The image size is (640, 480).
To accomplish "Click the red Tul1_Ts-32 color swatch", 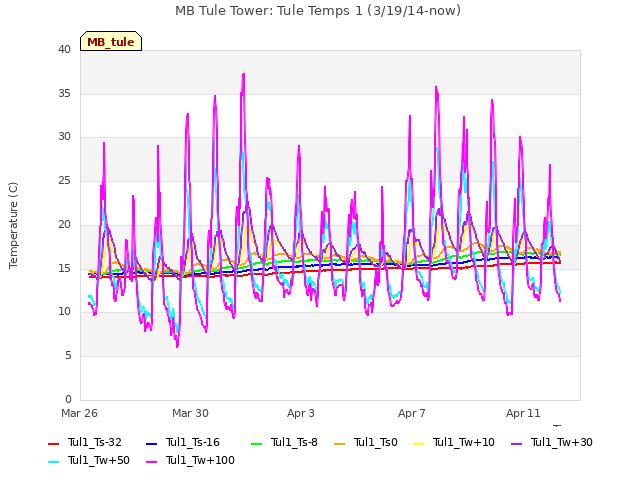I will click(x=53, y=444).
